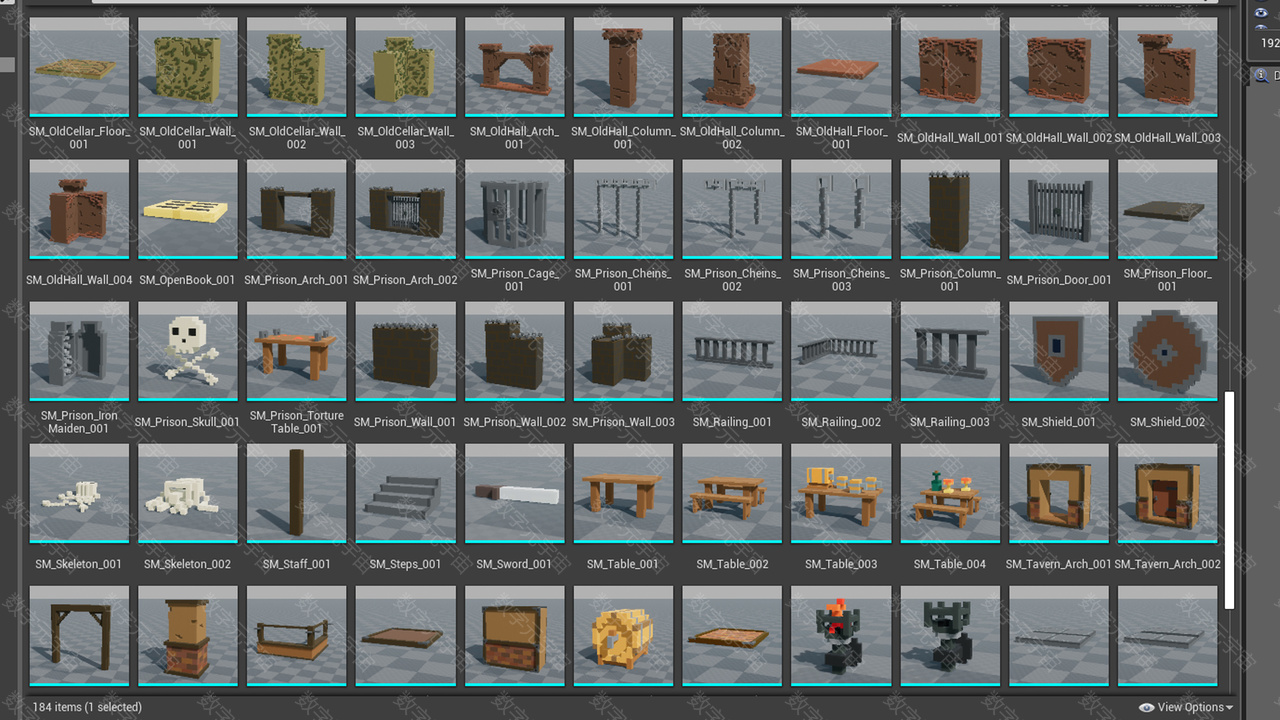
Task: Select the SM_Tavern_Arch_001 asset
Action: [x=1059, y=493]
